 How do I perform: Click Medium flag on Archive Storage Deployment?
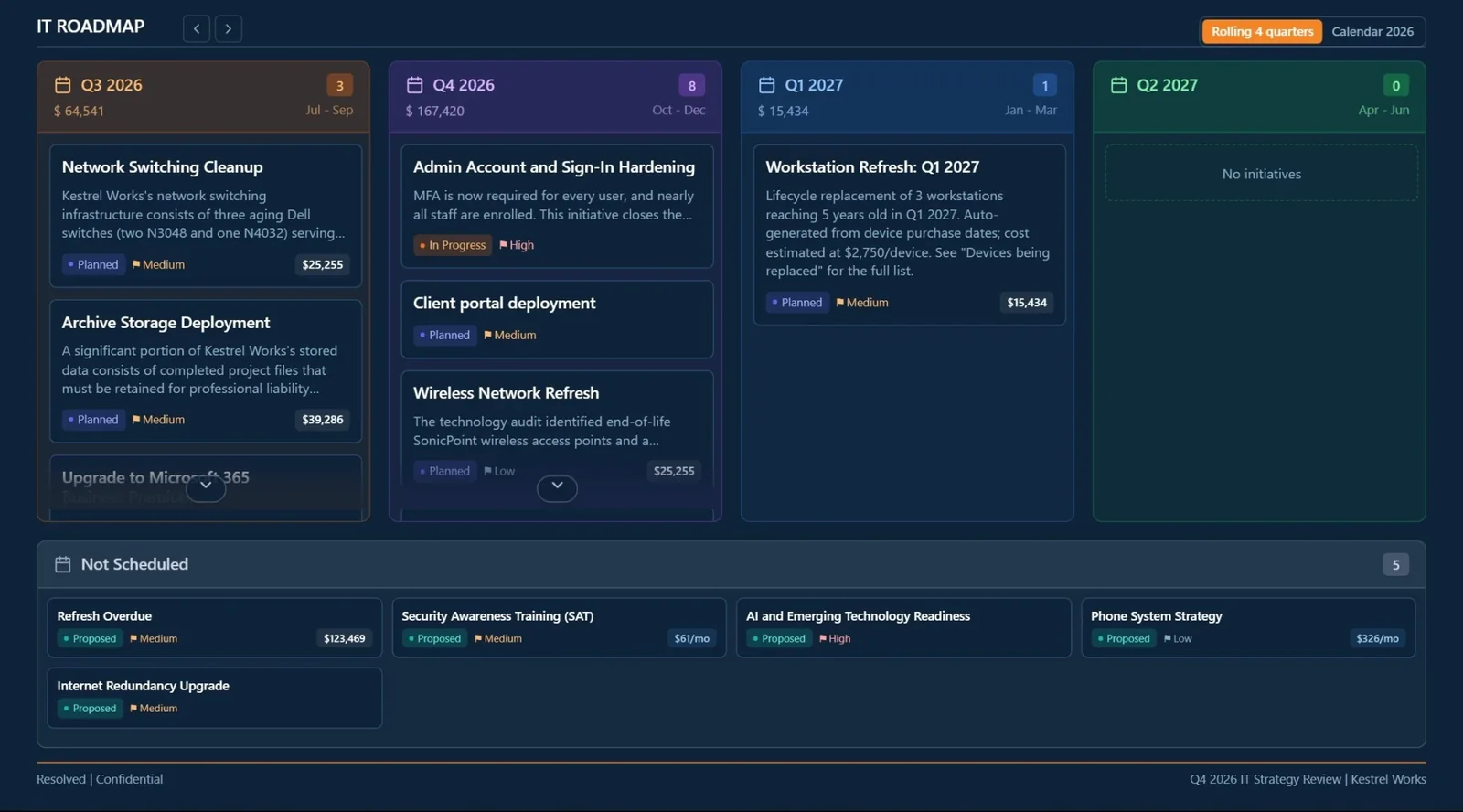click(158, 420)
